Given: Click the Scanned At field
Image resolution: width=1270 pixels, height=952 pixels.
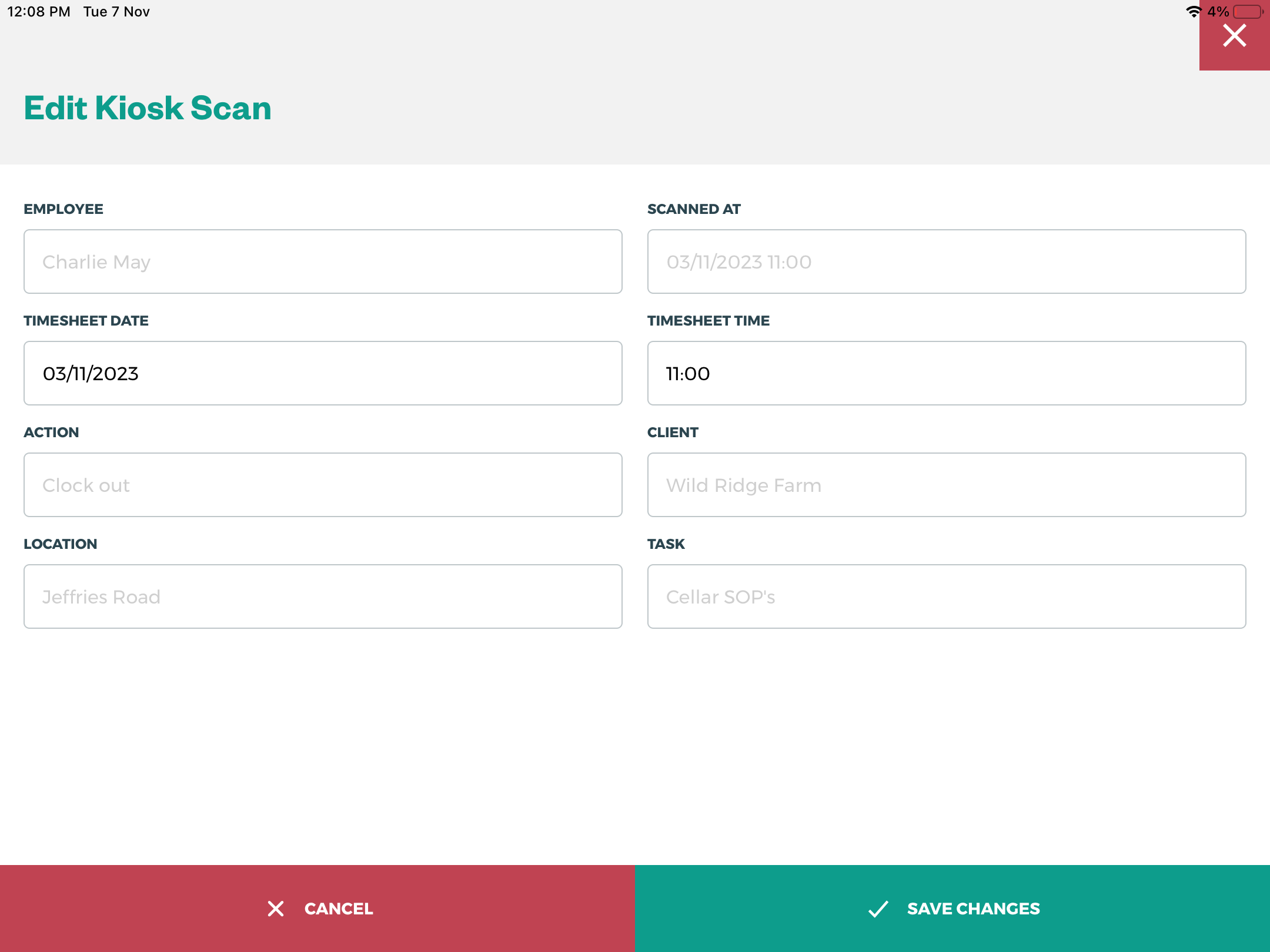Looking at the screenshot, I should click(946, 262).
